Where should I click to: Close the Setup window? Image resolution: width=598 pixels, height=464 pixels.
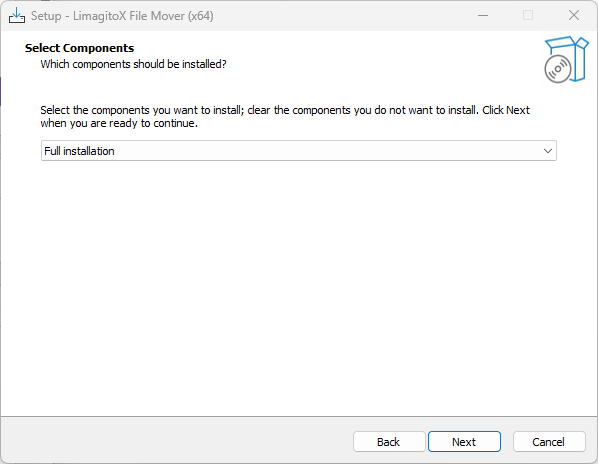coord(574,16)
